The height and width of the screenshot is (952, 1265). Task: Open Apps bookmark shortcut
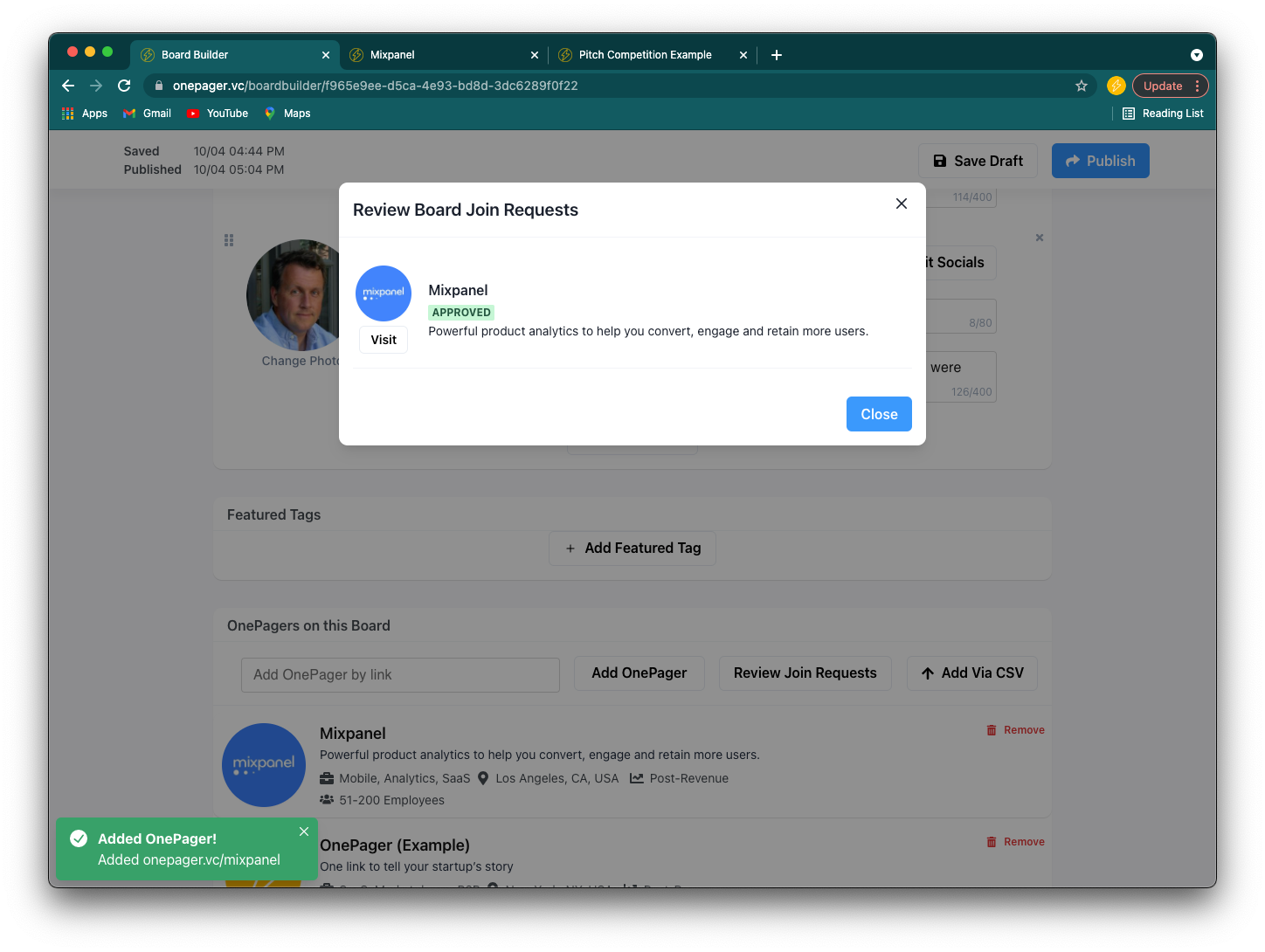coord(85,114)
